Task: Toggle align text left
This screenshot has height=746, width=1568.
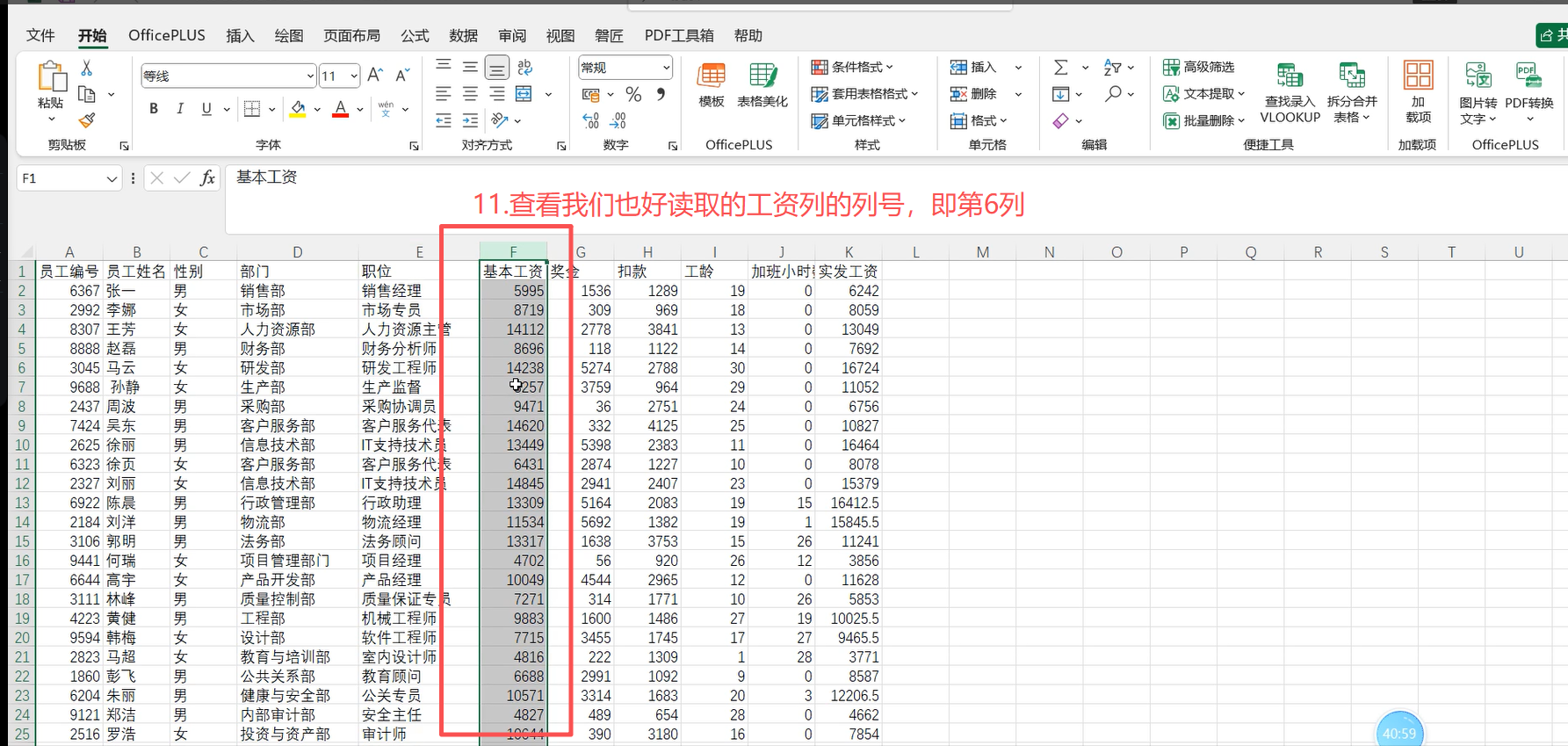Action: pos(444,94)
